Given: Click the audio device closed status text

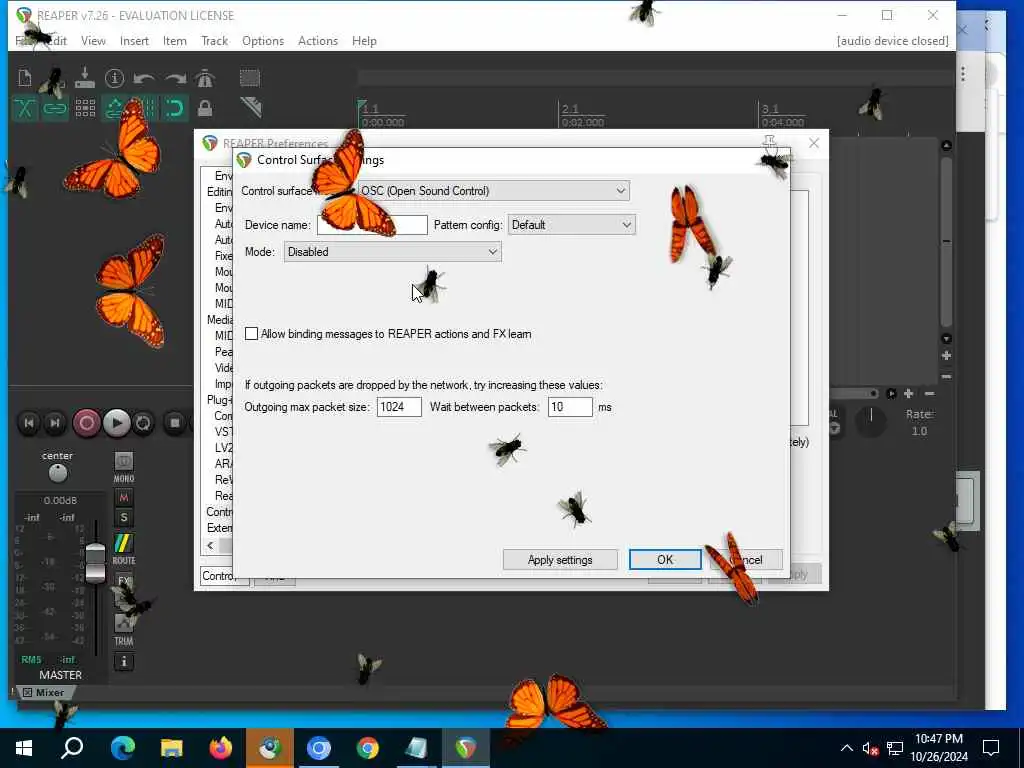Looking at the screenshot, I should pyautogui.click(x=892, y=40).
